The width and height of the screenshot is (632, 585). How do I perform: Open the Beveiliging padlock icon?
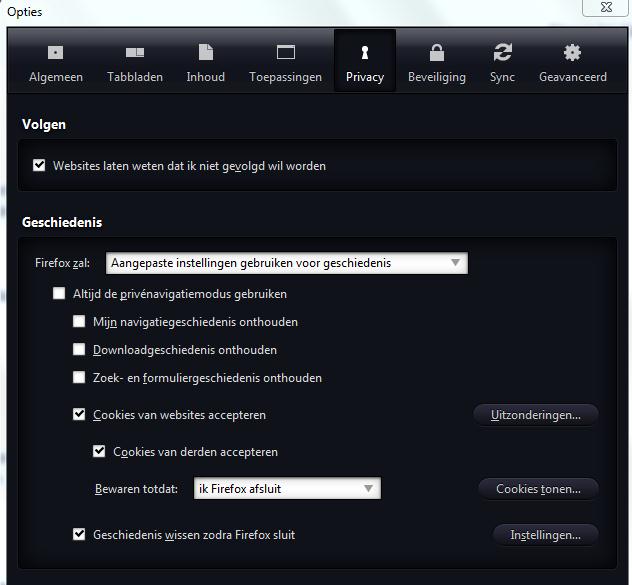437,52
